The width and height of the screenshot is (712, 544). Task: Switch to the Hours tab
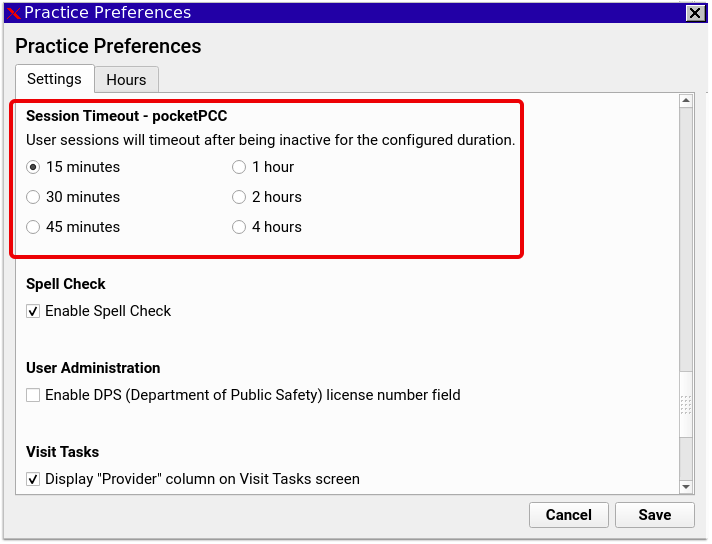[x=126, y=79]
